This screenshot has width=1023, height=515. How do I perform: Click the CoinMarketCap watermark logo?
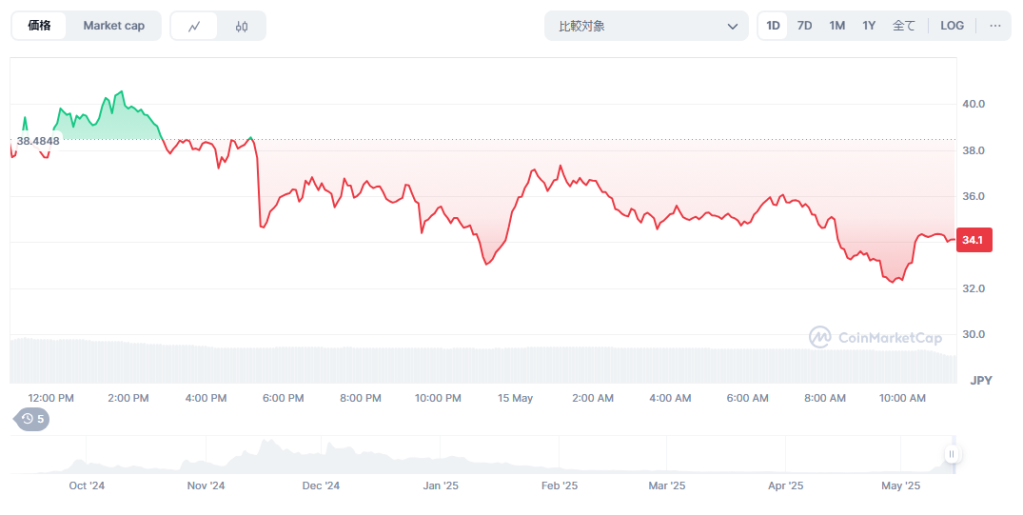click(x=875, y=338)
